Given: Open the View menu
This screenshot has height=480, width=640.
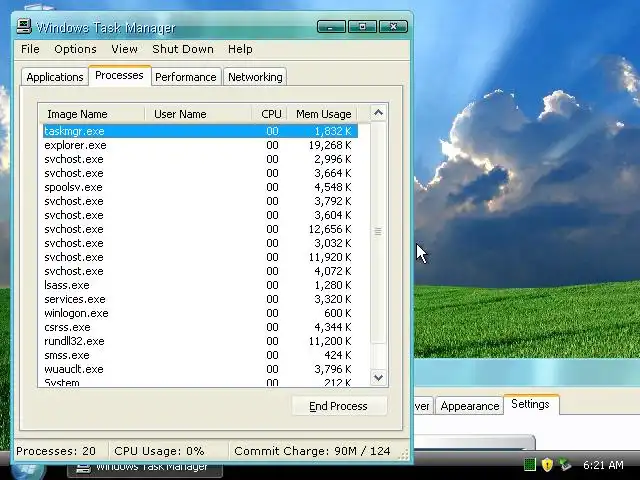Looking at the screenshot, I should pos(124,49).
